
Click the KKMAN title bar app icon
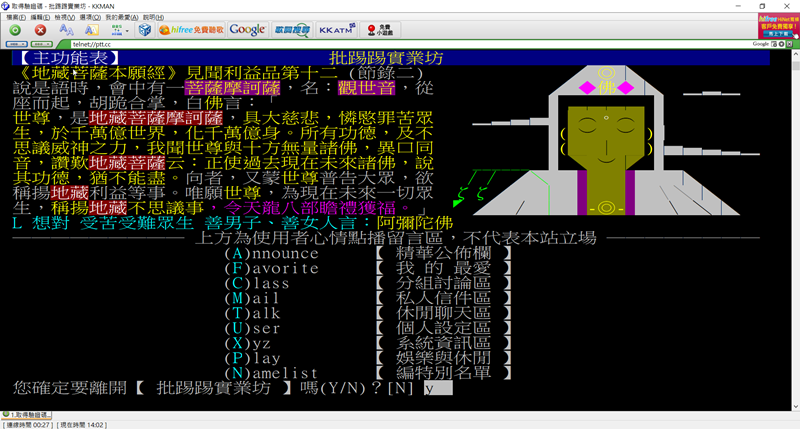tap(6, 6)
